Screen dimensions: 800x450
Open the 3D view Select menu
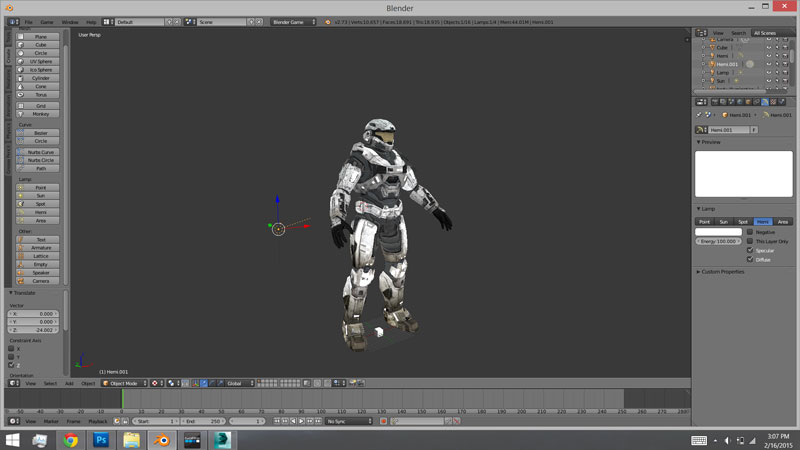click(50, 383)
